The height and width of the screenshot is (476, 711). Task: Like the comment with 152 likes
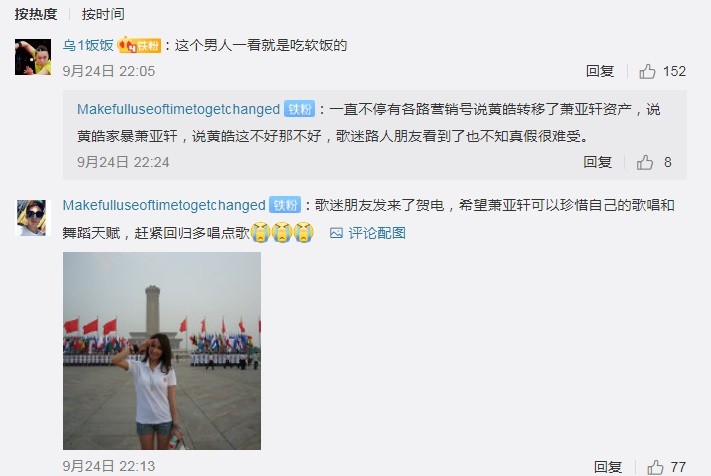pos(647,71)
